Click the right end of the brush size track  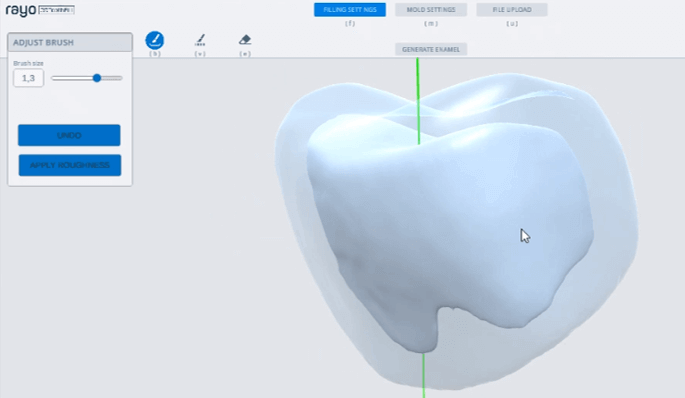coord(120,78)
